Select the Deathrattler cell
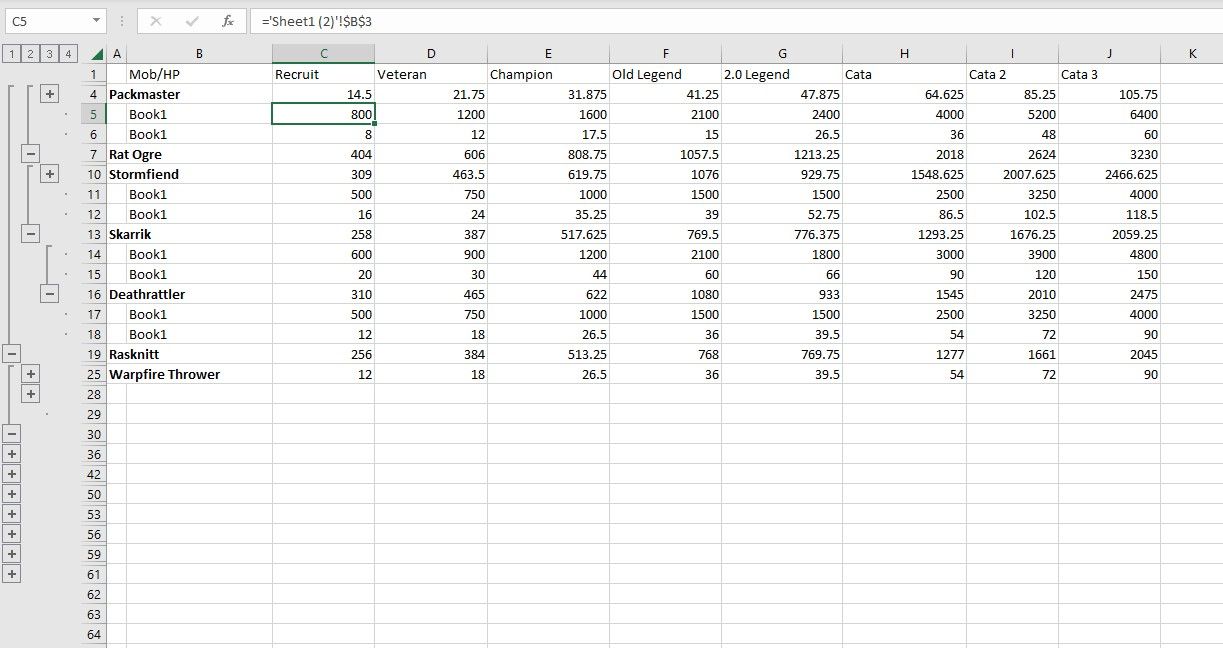This screenshot has width=1223, height=648. [x=147, y=294]
